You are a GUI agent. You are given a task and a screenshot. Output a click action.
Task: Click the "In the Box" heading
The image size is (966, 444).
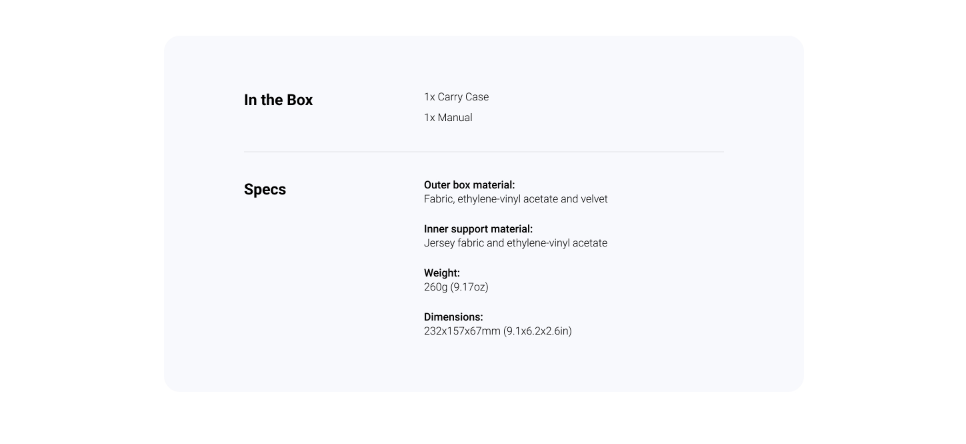[x=278, y=100]
